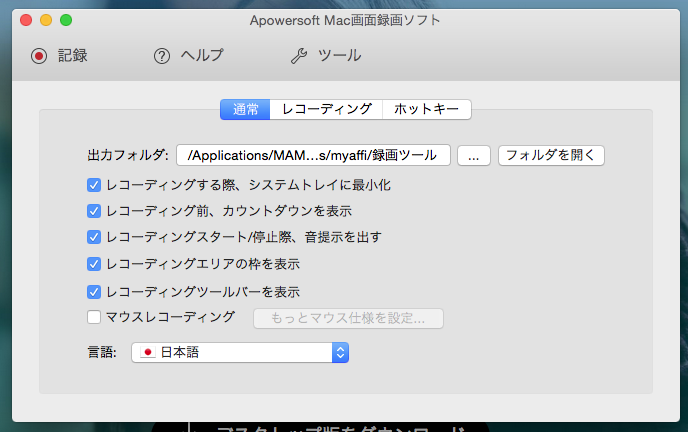Click the wrench tools icon
688x432 pixels.
(x=299, y=56)
